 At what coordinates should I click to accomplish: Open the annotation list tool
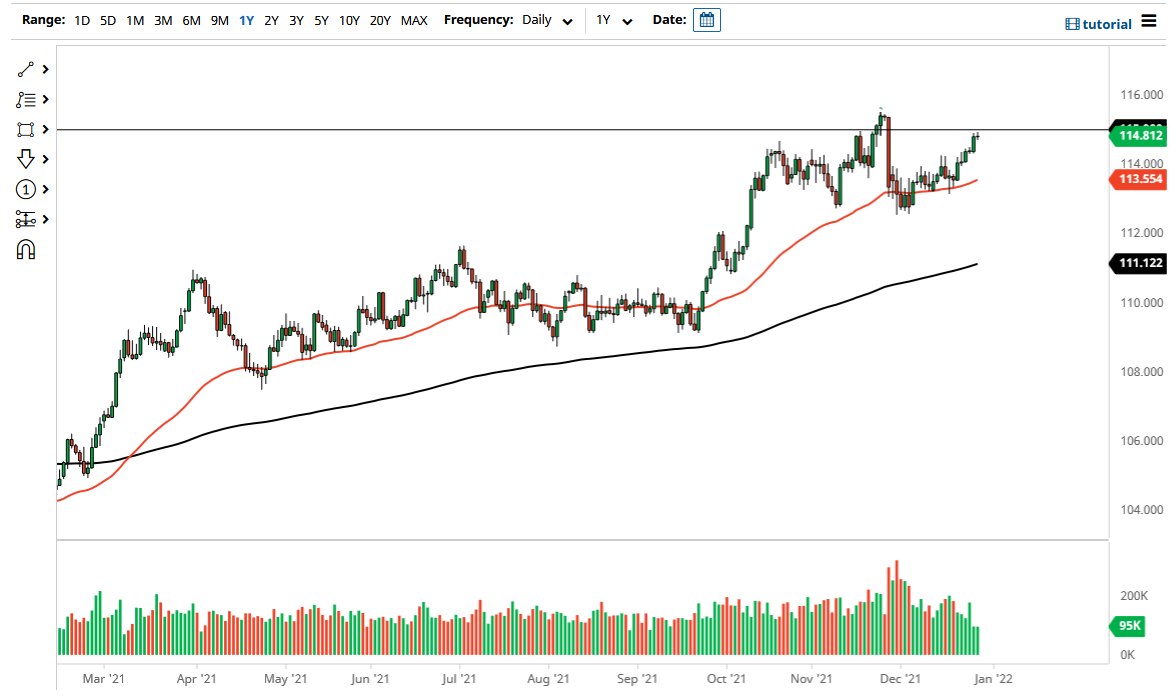tap(27, 99)
